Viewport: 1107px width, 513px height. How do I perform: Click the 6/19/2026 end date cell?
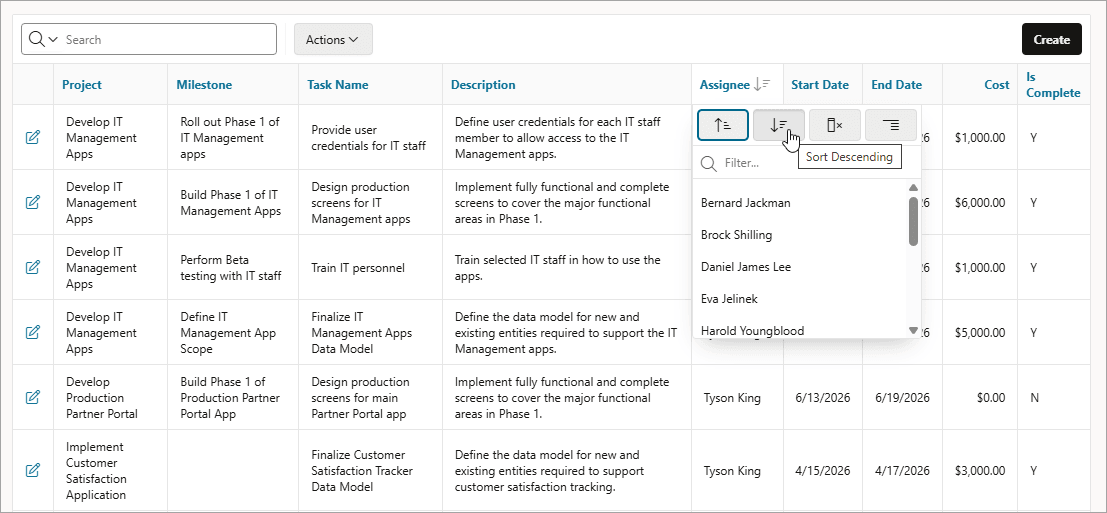tap(903, 397)
